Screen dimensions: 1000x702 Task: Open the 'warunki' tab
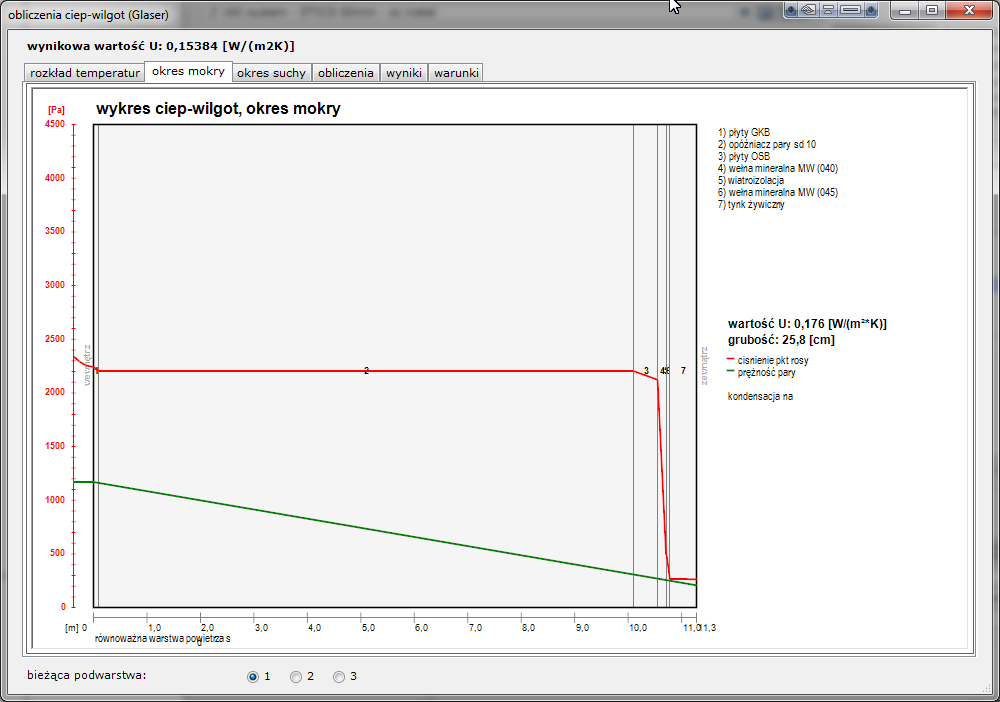pyautogui.click(x=456, y=73)
